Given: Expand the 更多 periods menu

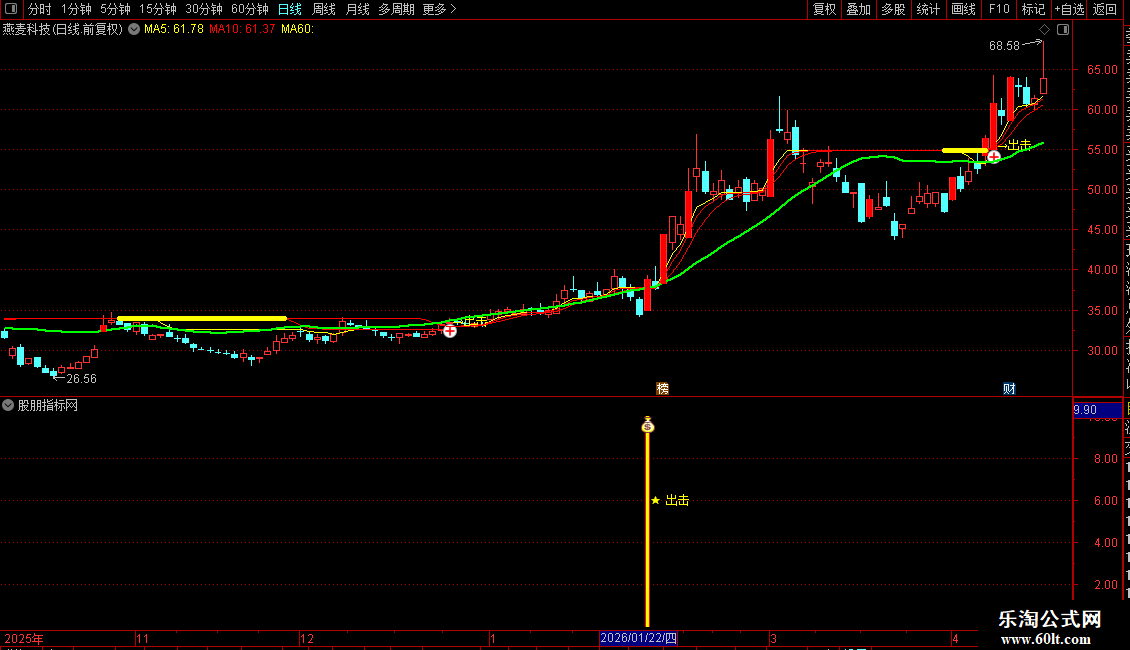Looking at the screenshot, I should click(x=440, y=9).
